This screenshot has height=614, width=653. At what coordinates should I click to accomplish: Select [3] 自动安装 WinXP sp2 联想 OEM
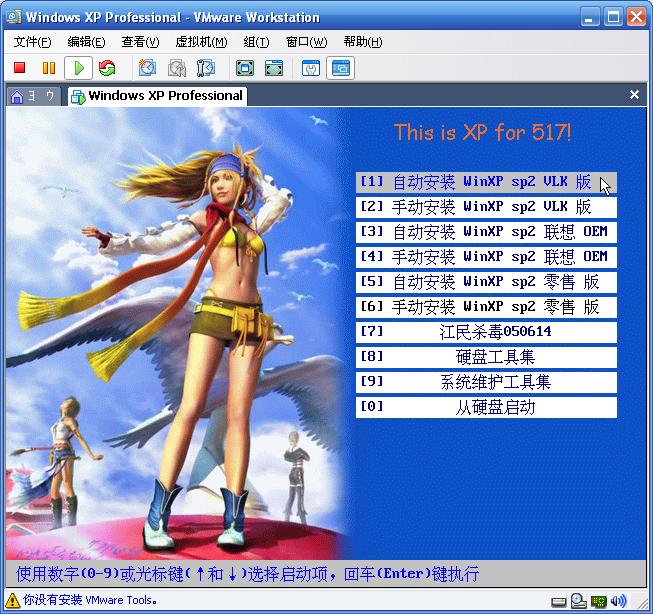pos(486,232)
